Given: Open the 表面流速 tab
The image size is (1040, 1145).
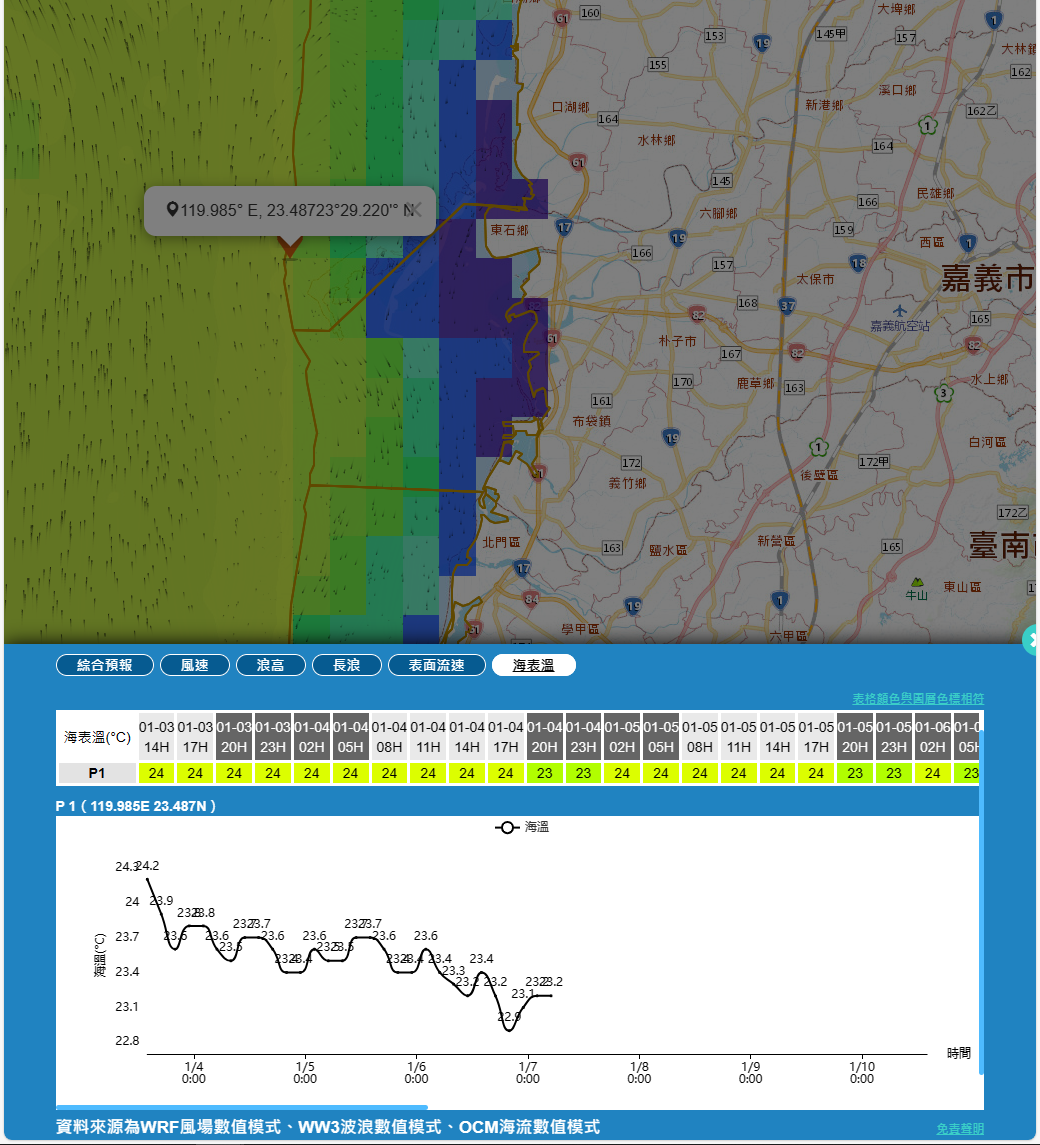Looking at the screenshot, I should (437, 665).
